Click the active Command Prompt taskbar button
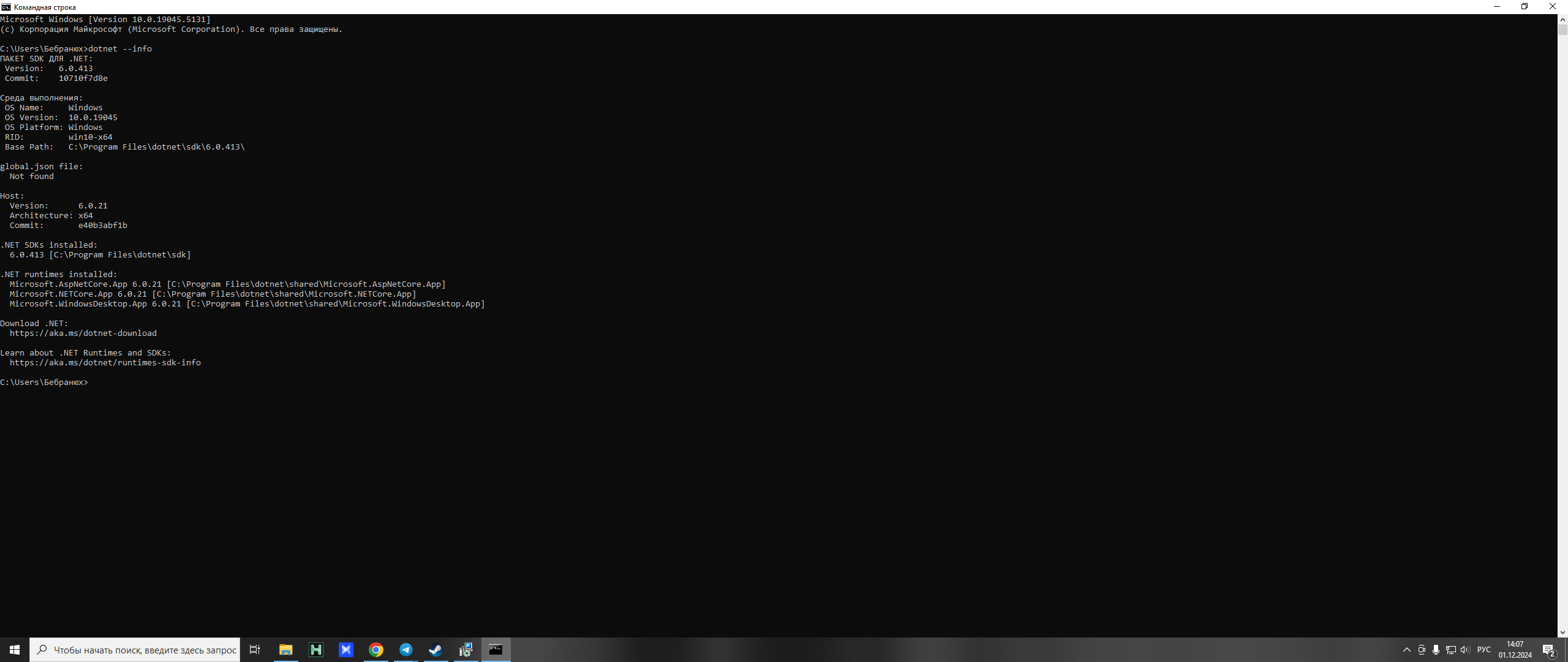The image size is (1568, 662). pos(496,650)
